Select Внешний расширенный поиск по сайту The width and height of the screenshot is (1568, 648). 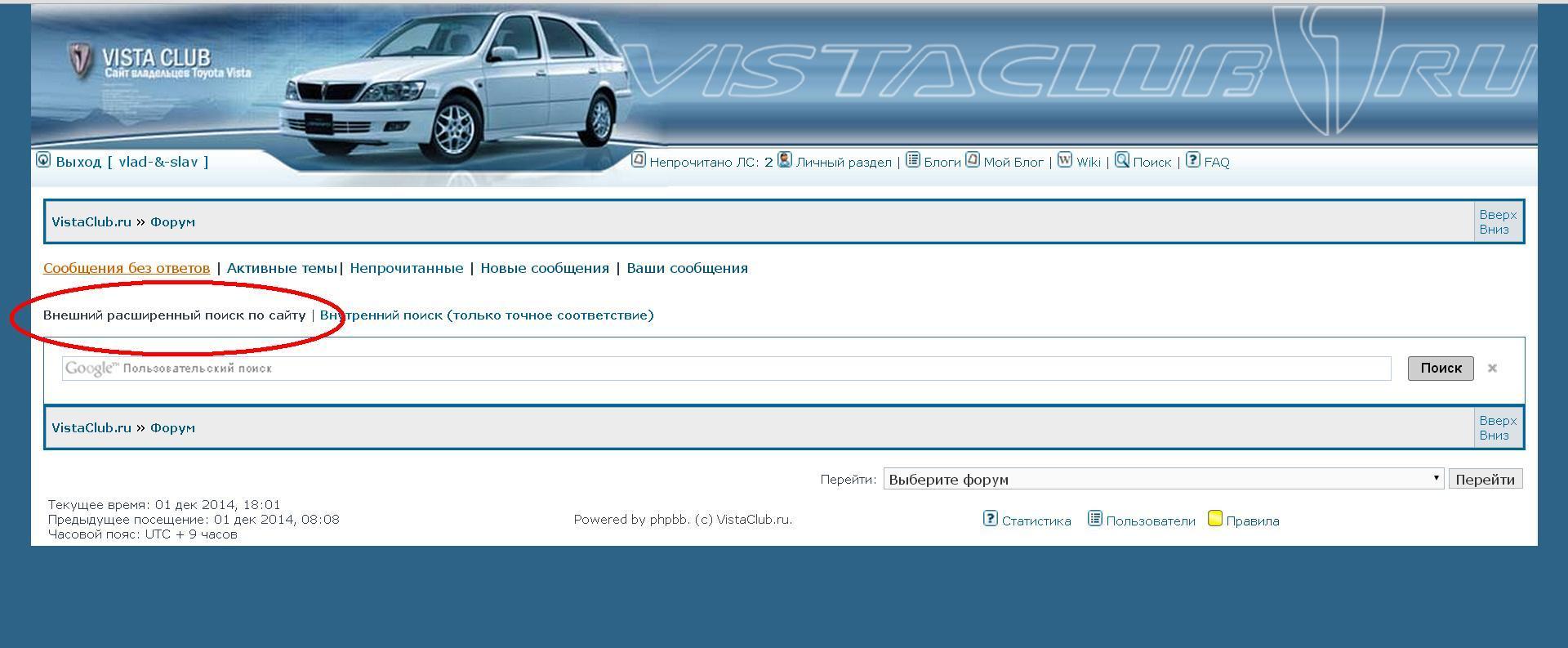point(174,315)
